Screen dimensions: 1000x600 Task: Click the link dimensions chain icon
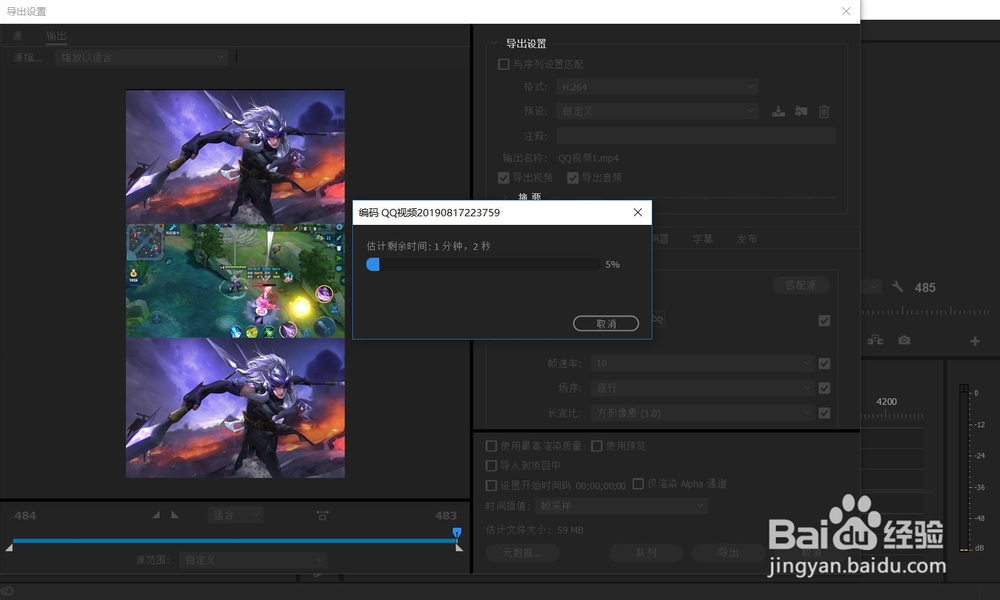658,319
